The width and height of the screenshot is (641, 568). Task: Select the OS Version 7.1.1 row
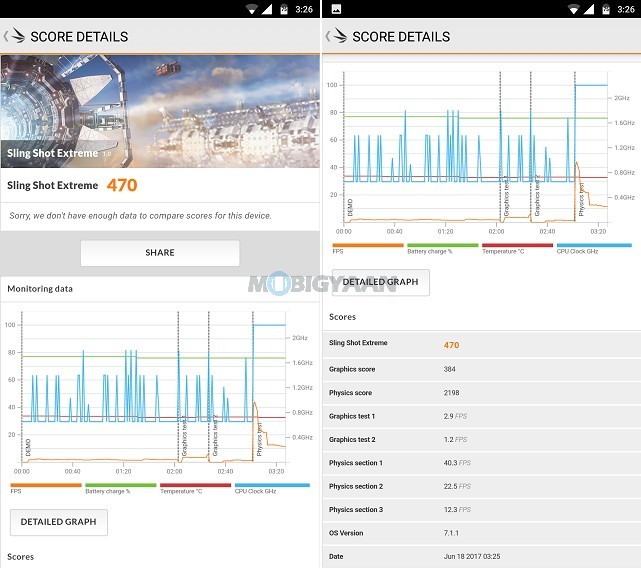482,533
